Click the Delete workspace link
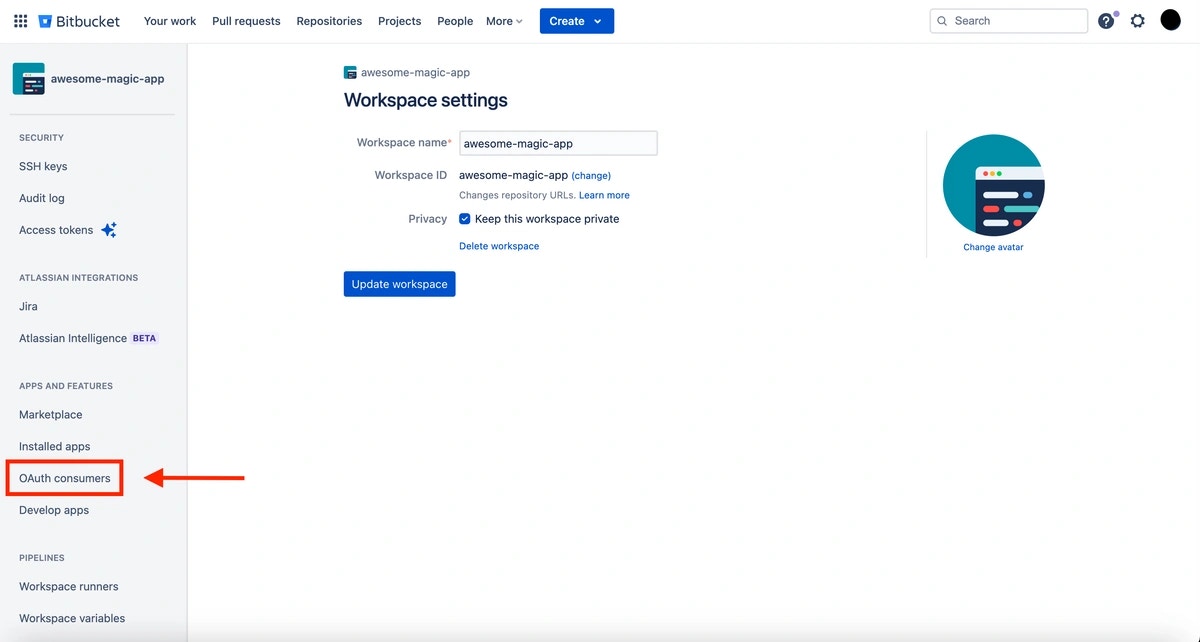 click(x=498, y=245)
